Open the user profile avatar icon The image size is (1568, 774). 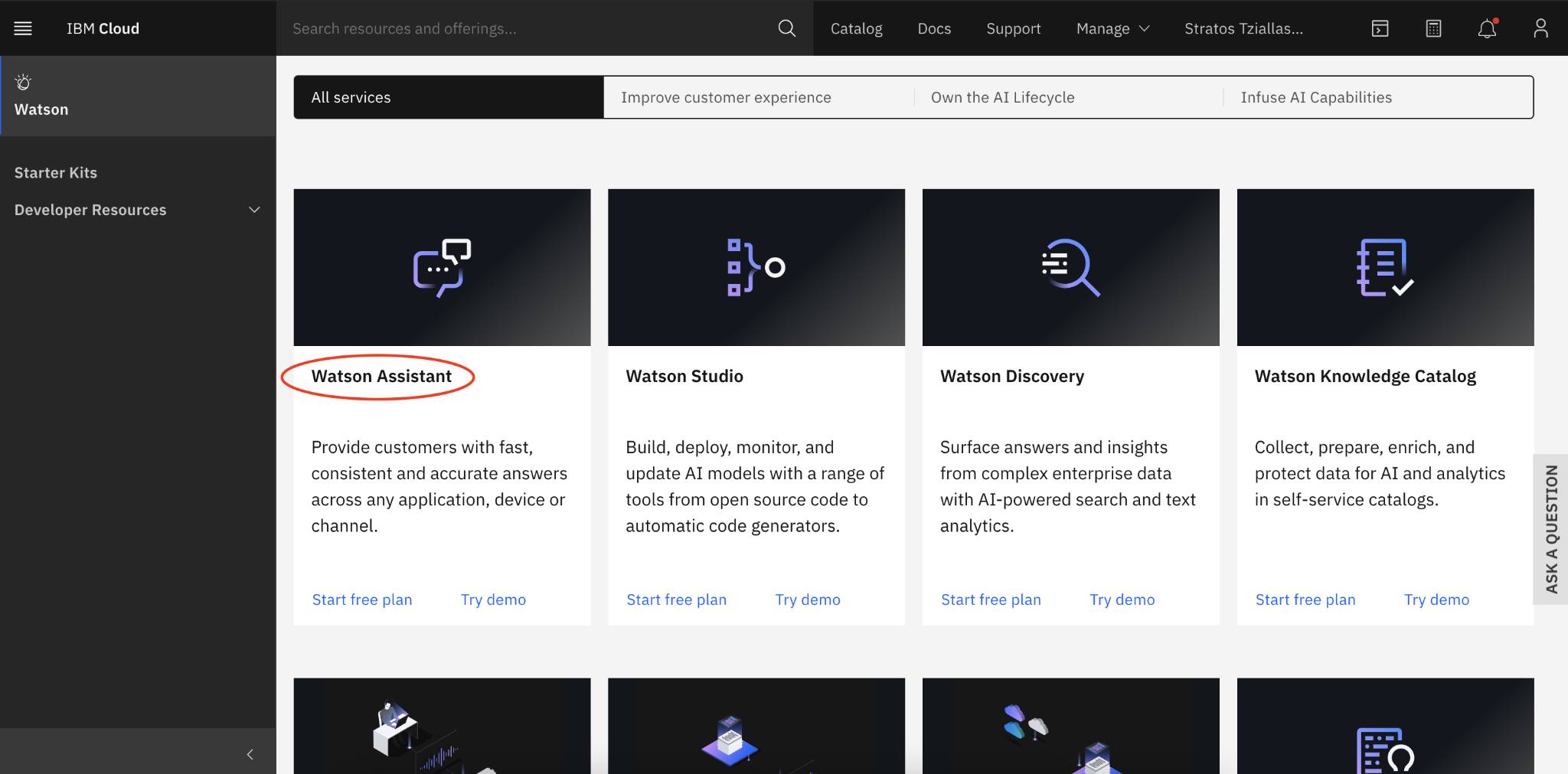pyautogui.click(x=1540, y=28)
